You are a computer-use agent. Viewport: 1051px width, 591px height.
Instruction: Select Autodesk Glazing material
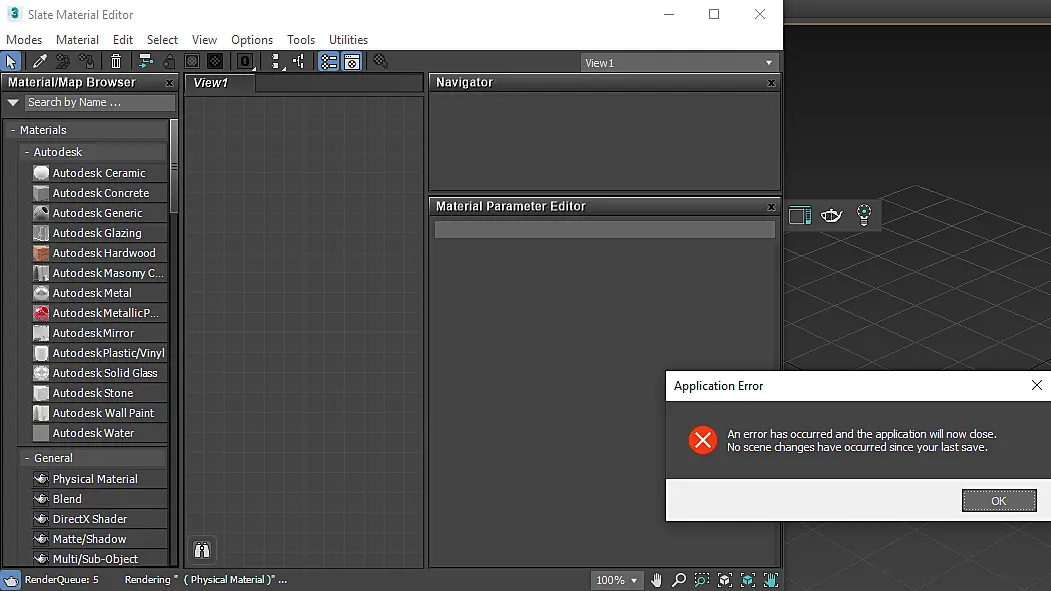(x=99, y=233)
